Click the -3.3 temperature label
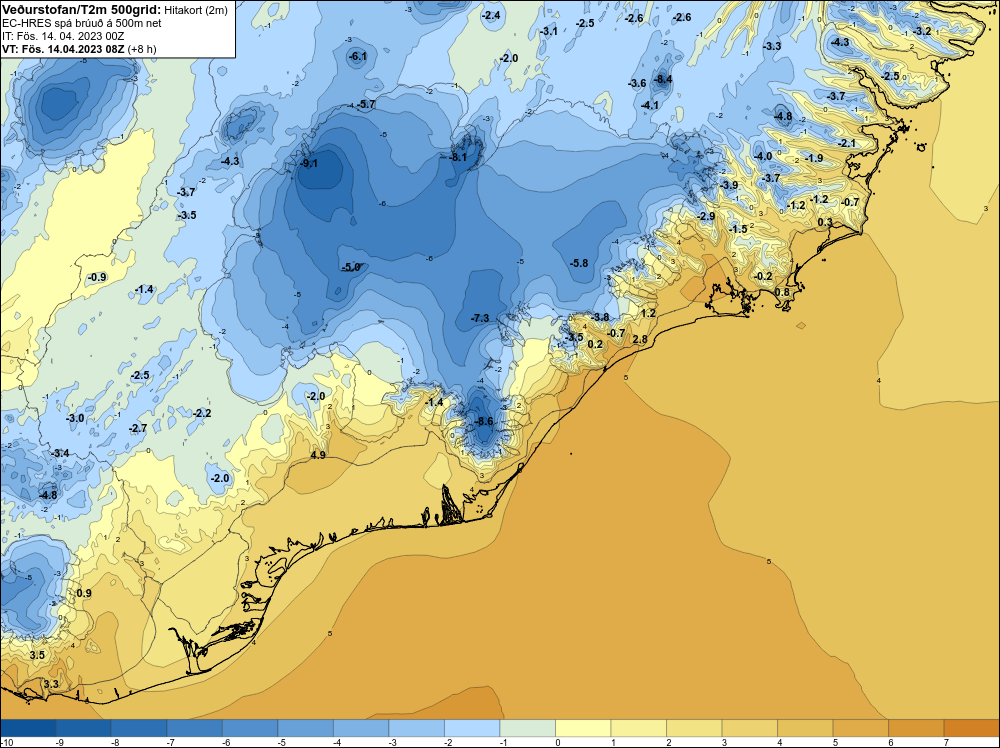 tap(772, 46)
